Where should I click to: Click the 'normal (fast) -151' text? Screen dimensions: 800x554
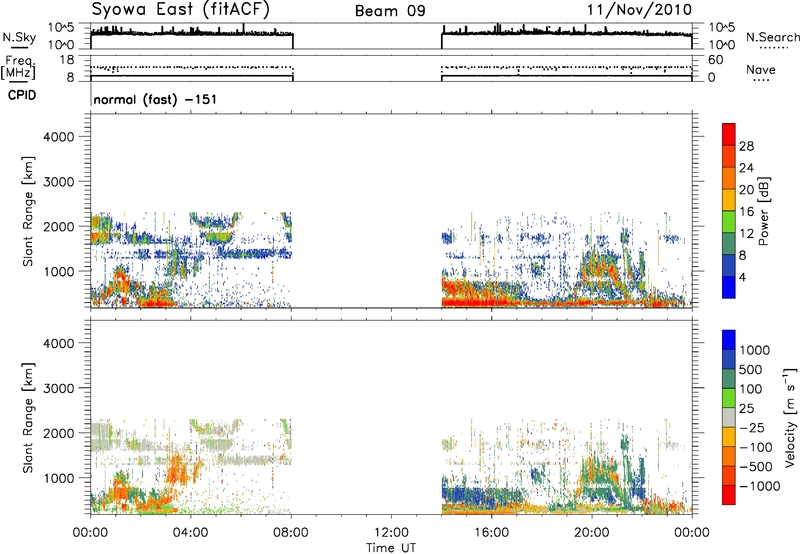(x=155, y=99)
